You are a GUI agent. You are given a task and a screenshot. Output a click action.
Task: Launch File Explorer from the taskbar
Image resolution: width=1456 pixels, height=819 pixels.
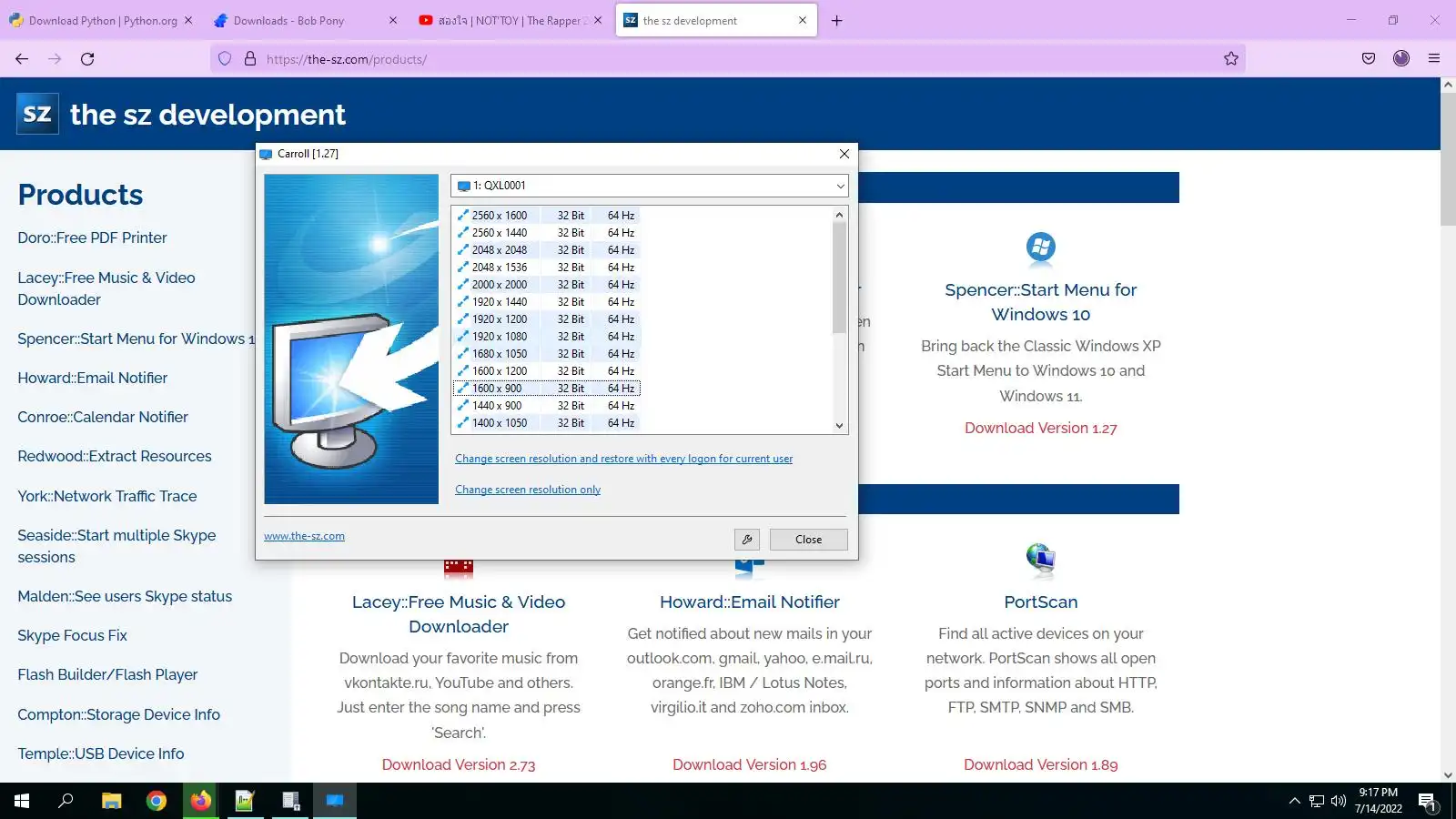[x=111, y=801]
